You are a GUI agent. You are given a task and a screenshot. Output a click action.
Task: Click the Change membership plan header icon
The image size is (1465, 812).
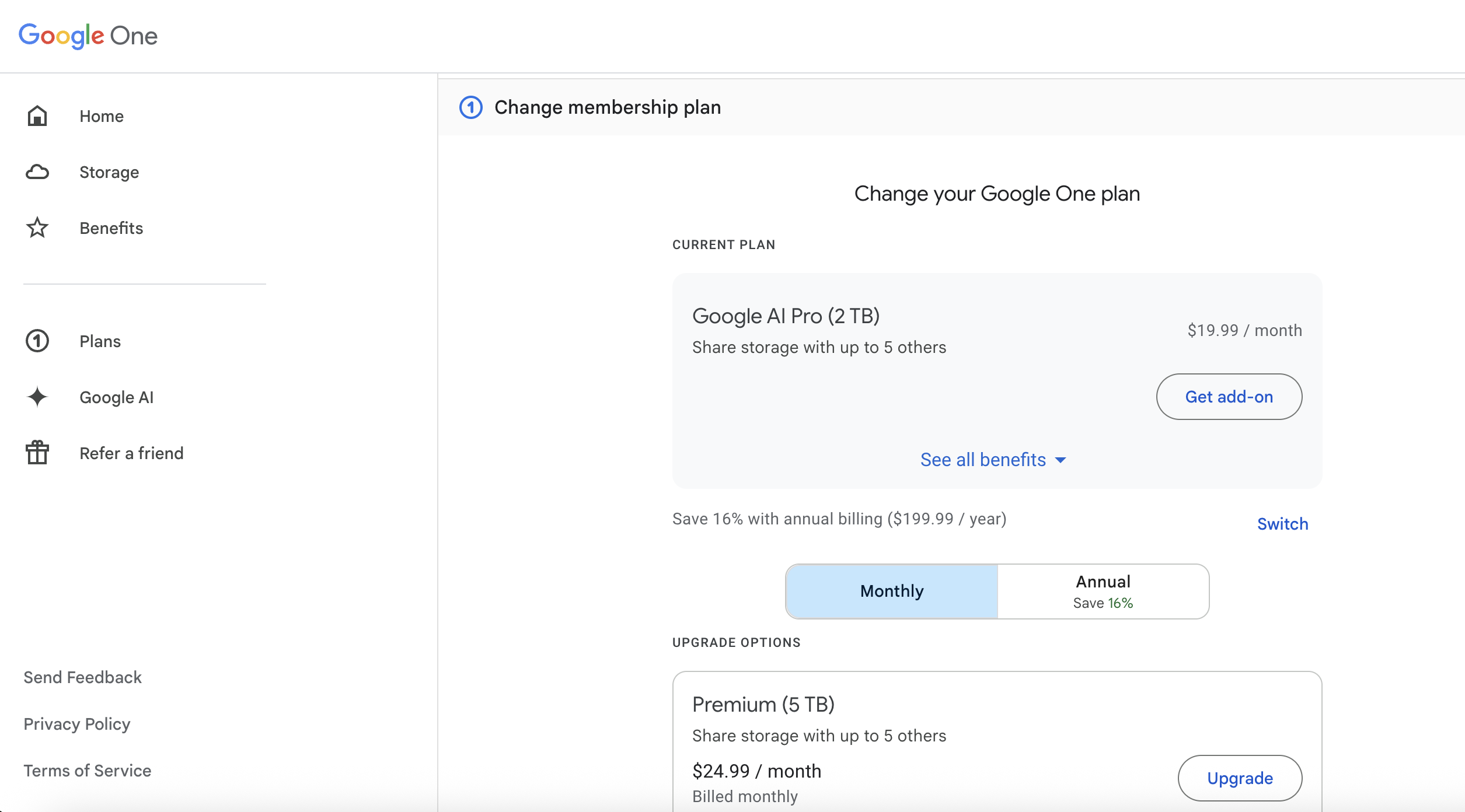coord(471,107)
